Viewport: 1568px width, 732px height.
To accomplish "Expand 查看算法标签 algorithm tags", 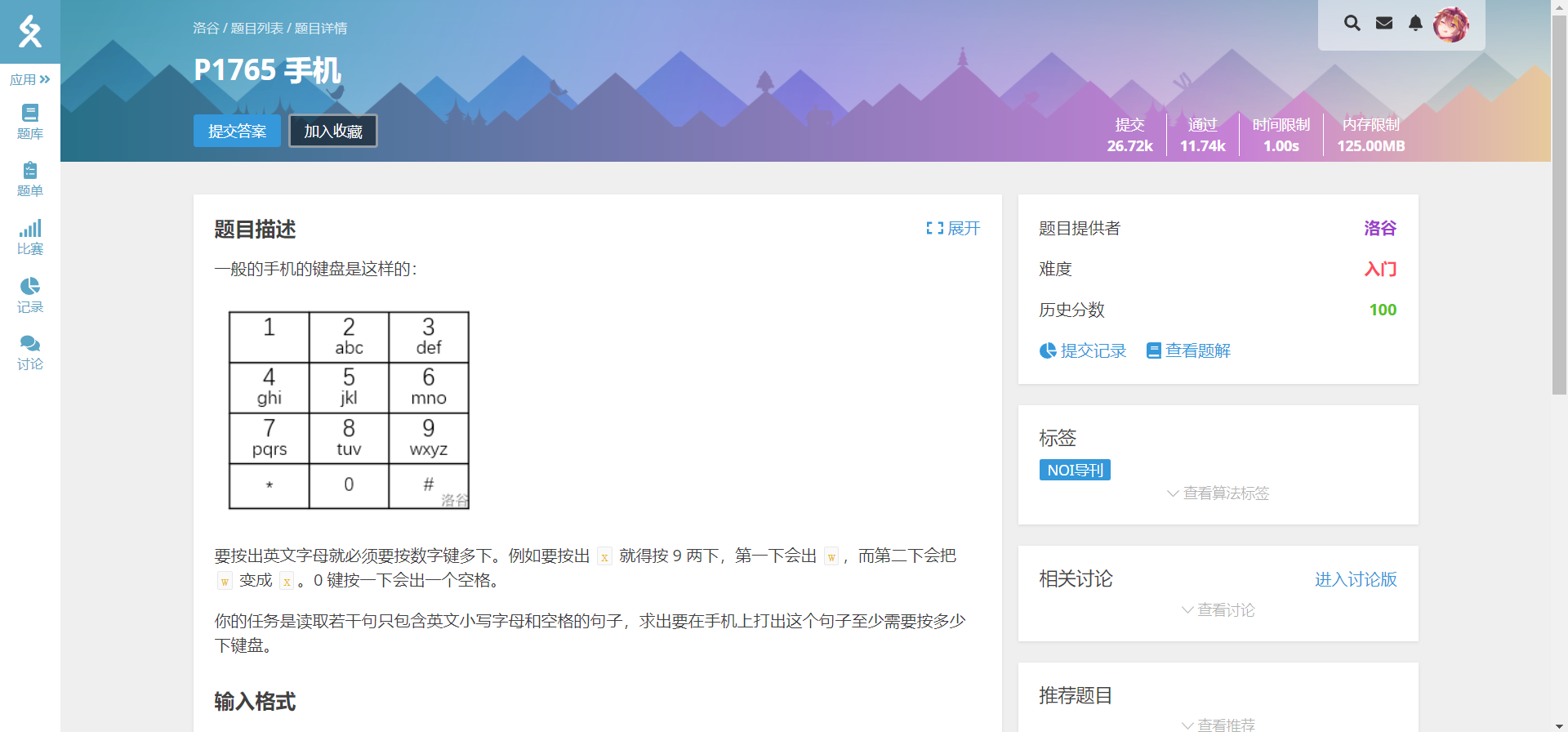I will (1218, 493).
